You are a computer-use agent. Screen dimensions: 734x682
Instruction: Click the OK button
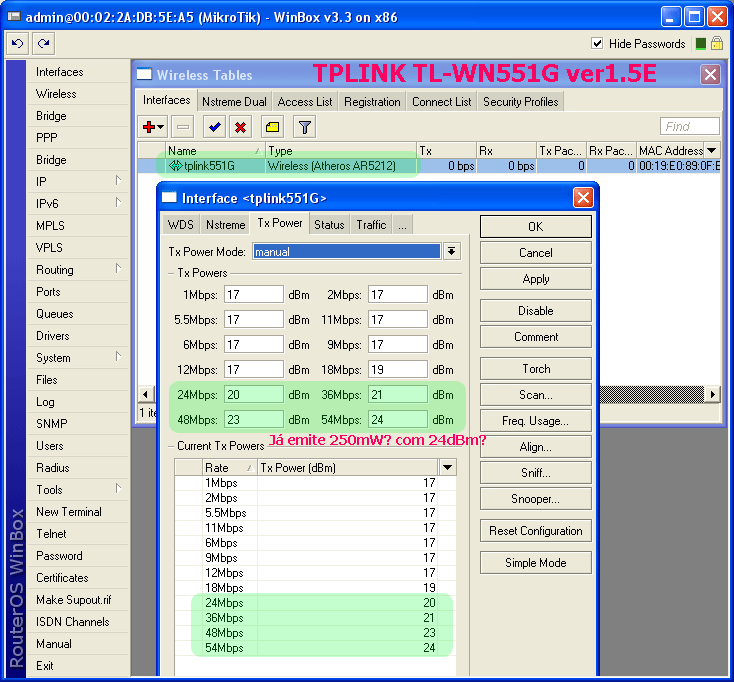tap(536, 227)
